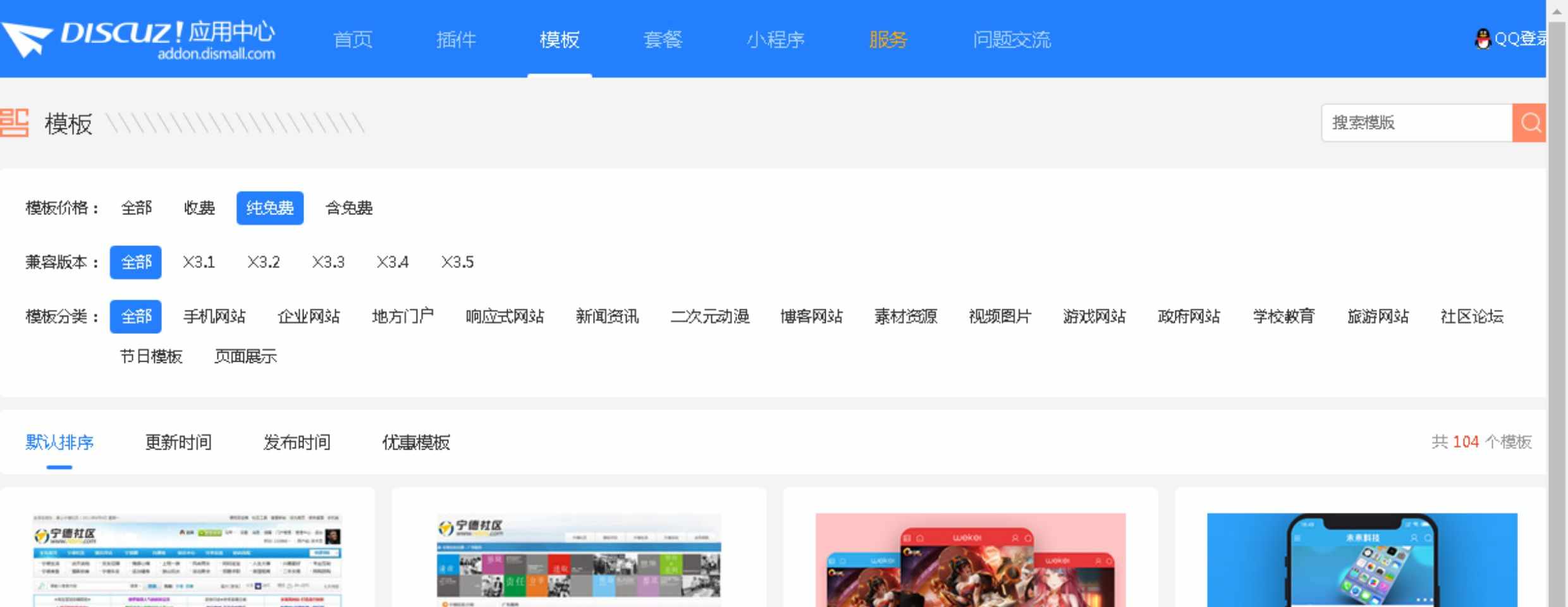Choose the 博客网站 category
Image resolution: width=1568 pixels, height=607 pixels.
coord(811,317)
